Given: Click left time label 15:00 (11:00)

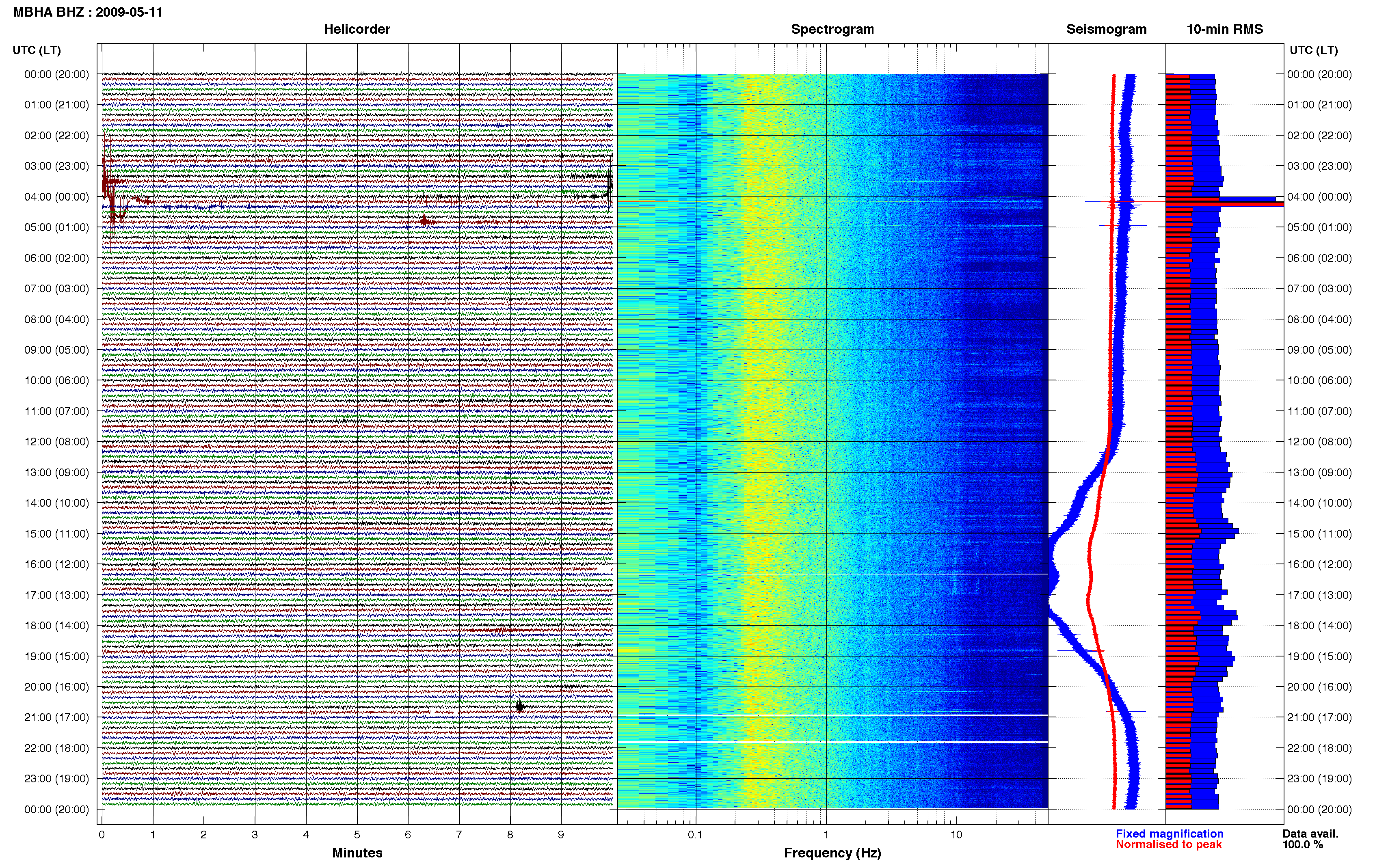Looking at the screenshot, I should point(57,534).
